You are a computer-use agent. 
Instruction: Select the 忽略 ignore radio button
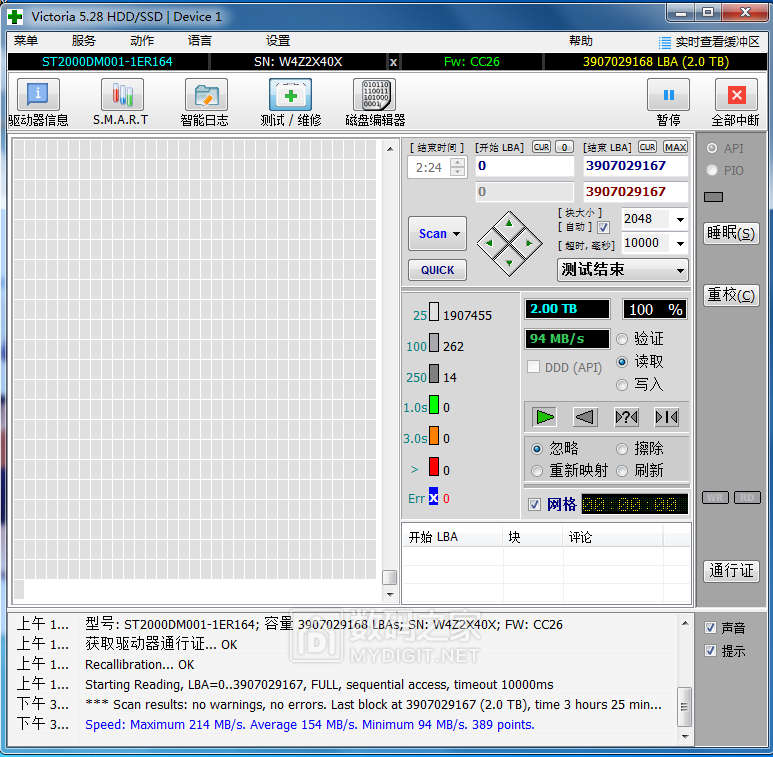pos(537,448)
